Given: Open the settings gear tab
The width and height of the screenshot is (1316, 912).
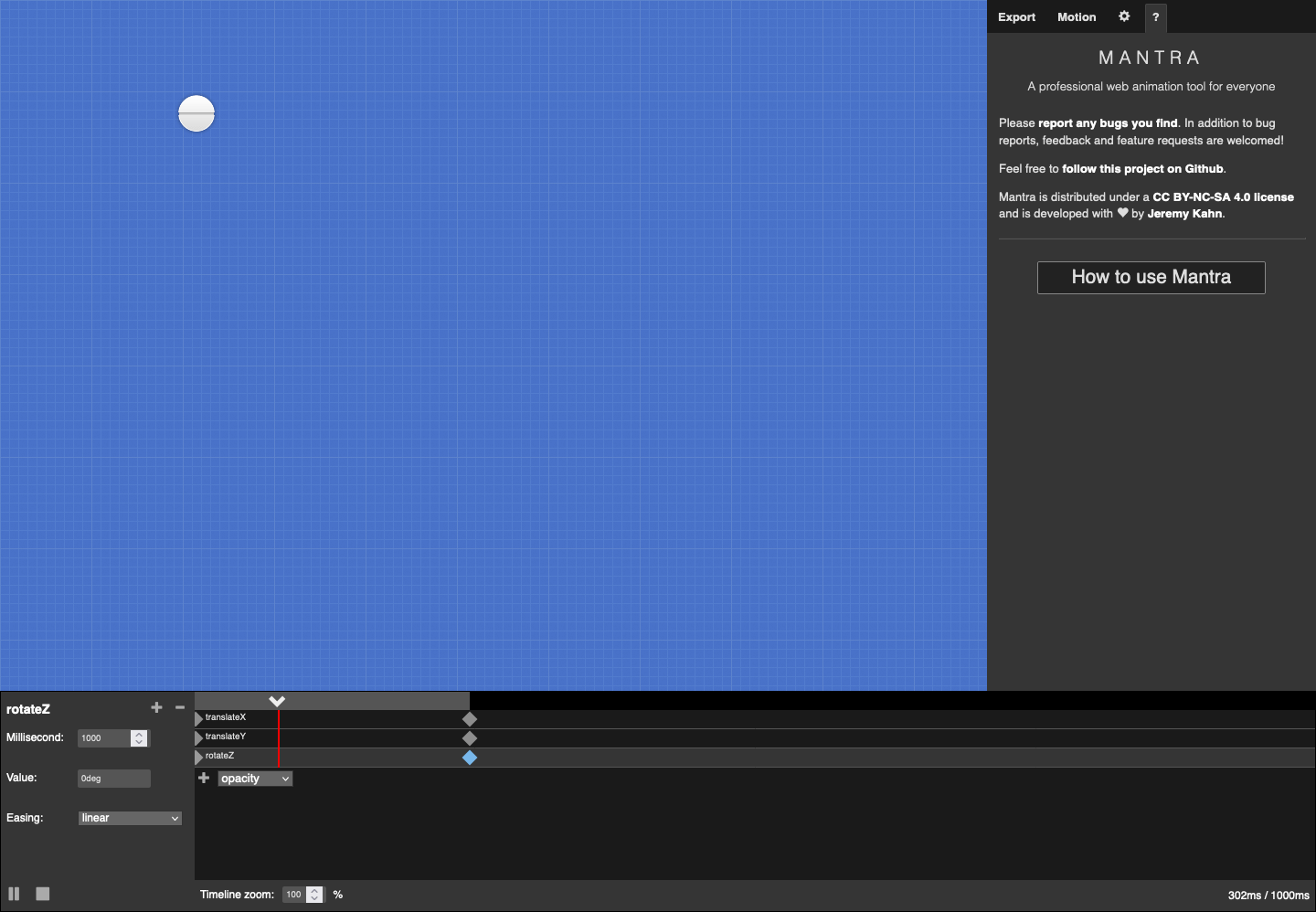Looking at the screenshot, I should point(1124,16).
